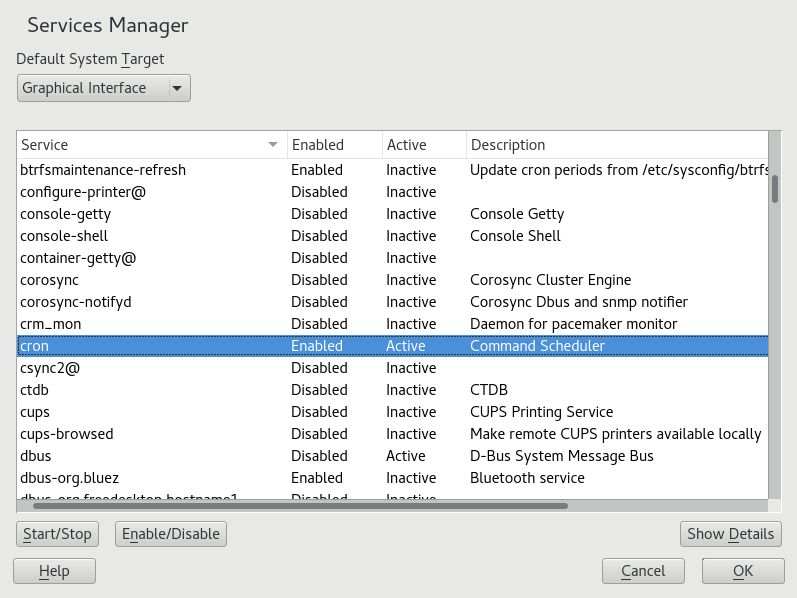The image size is (797, 598).
Task: Click the Service column sort arrow
Action: 273,145
